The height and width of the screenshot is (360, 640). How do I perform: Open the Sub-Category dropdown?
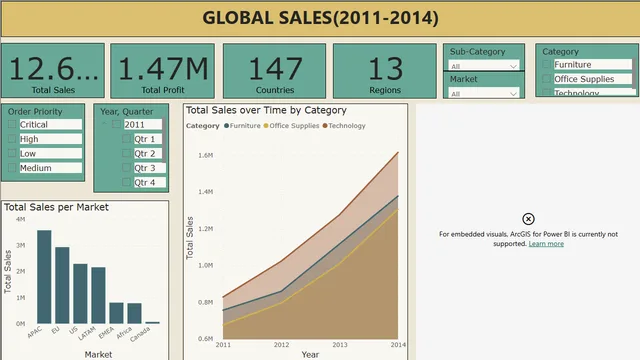[484, 66]
